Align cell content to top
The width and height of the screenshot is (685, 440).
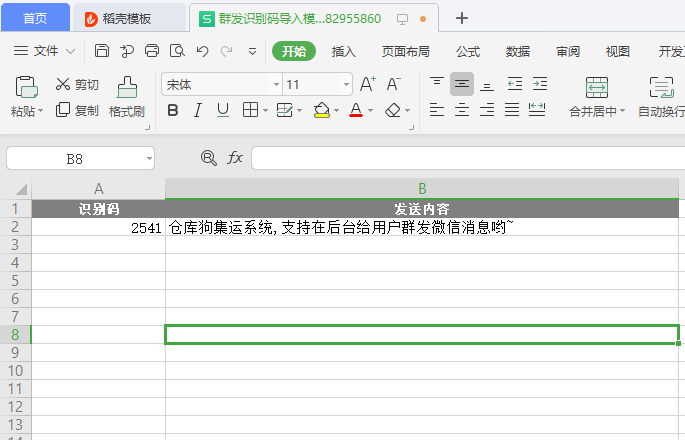click(x=437, y=83)
